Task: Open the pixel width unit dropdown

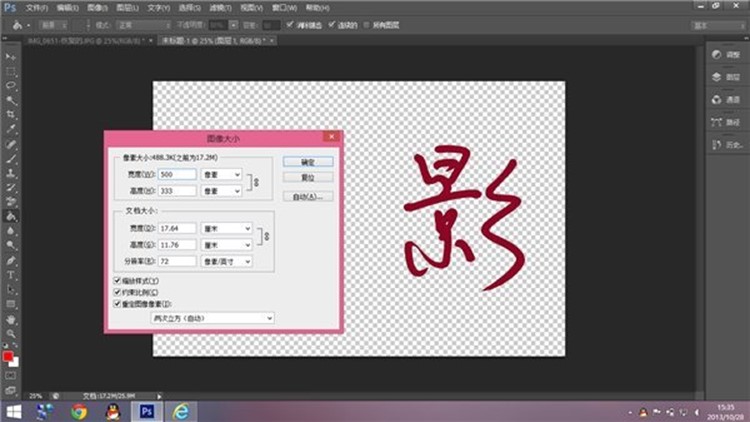Action: pos(222,174)
